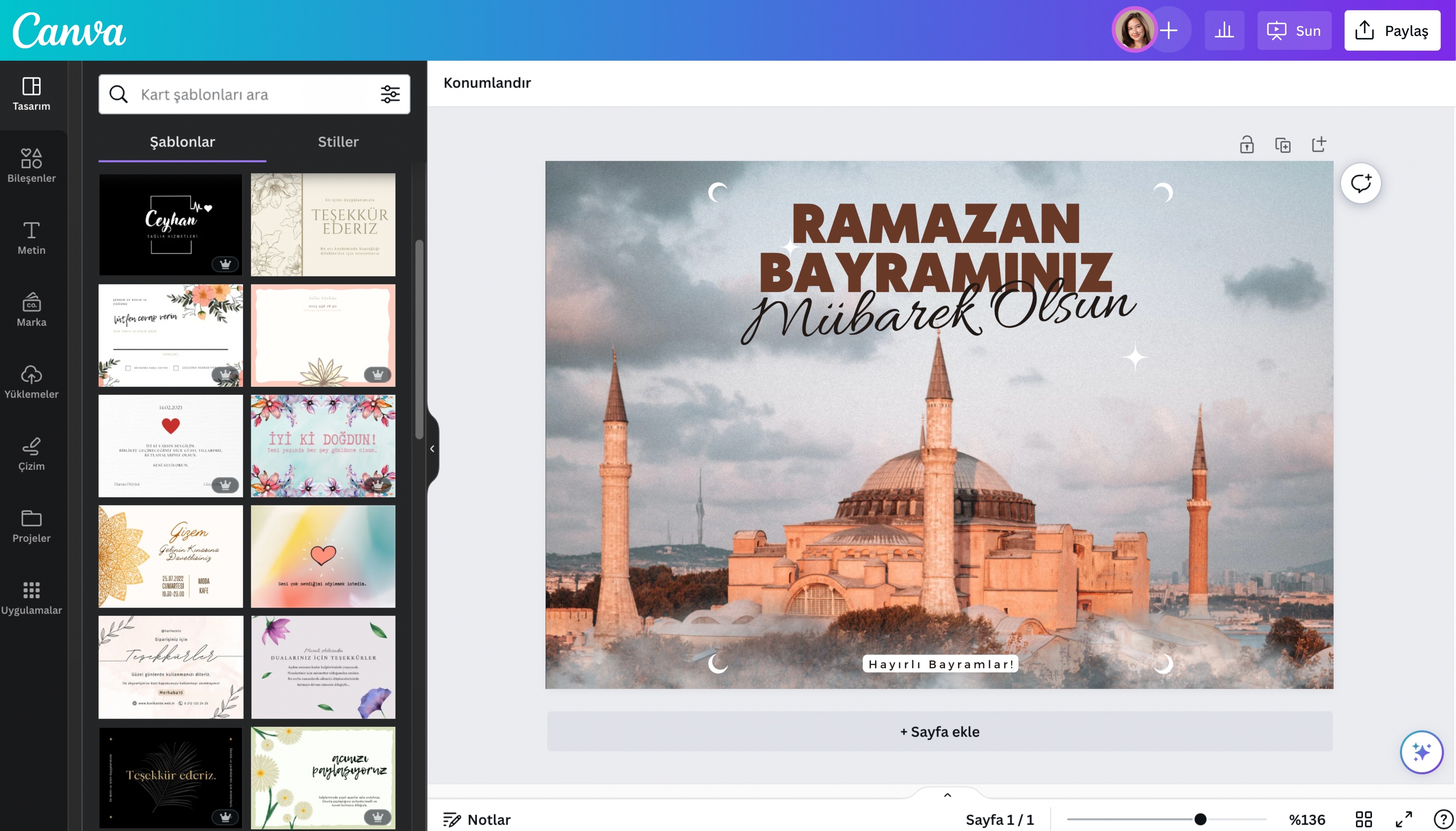The image size is (1456, 831).
Task: Select the Mübarek Olsun script text
Action: click(x=939, y=311)
